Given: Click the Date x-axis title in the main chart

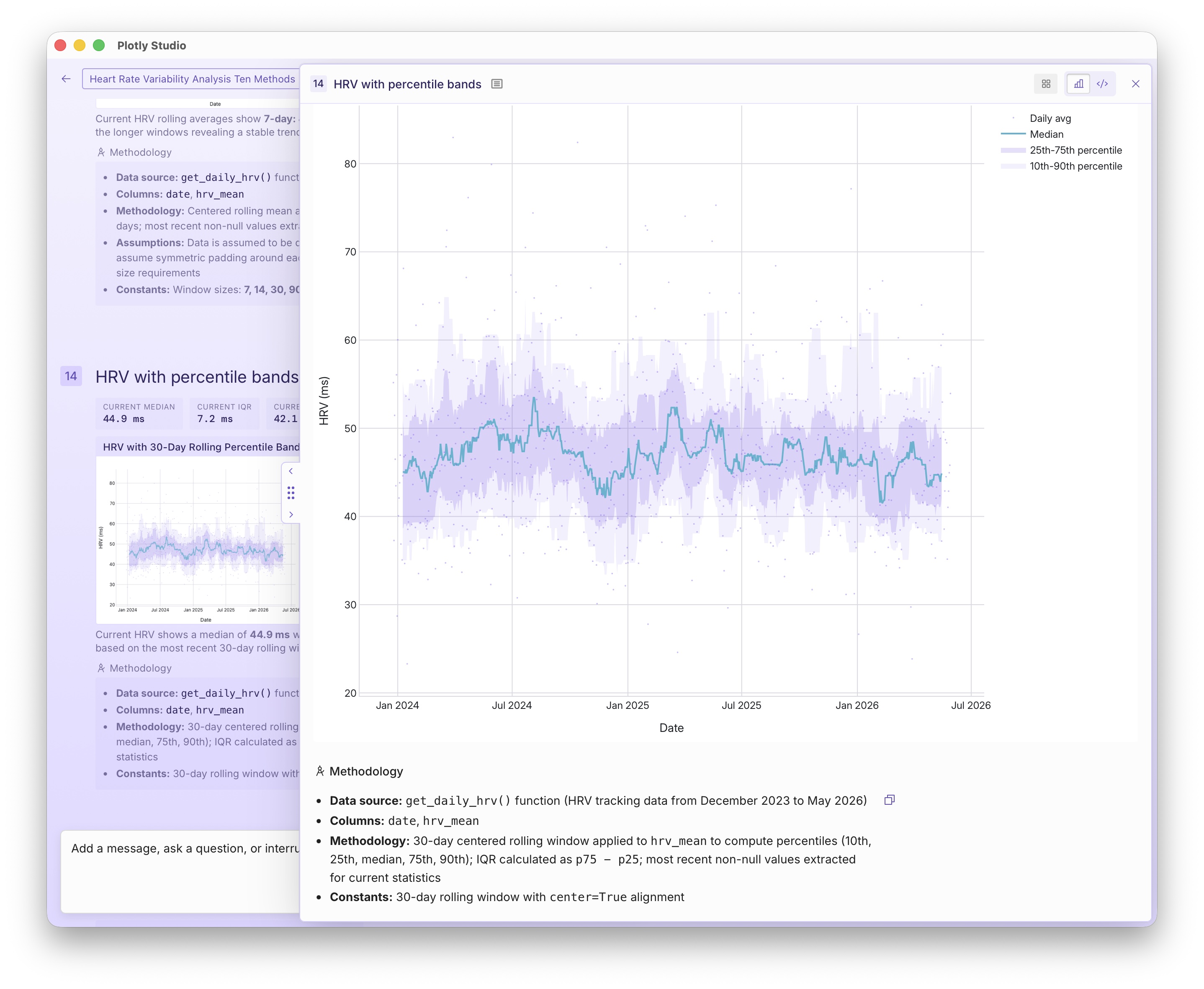Looking at the screenshot, I should pos(671,727).
